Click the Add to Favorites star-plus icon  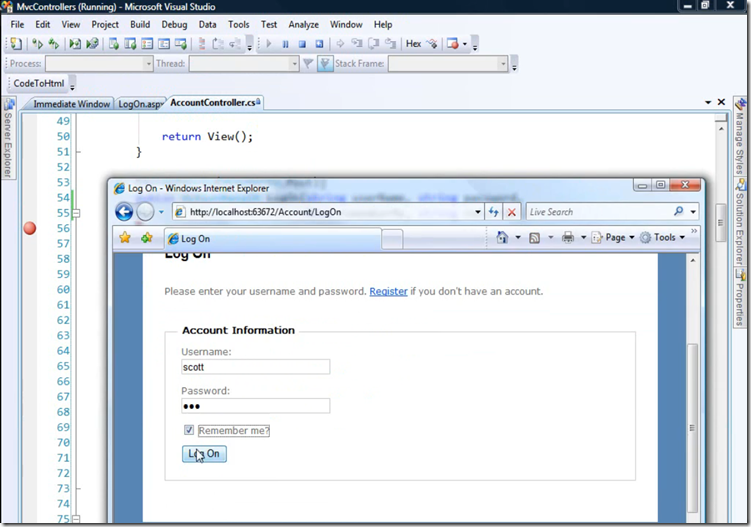pos(147,238)
